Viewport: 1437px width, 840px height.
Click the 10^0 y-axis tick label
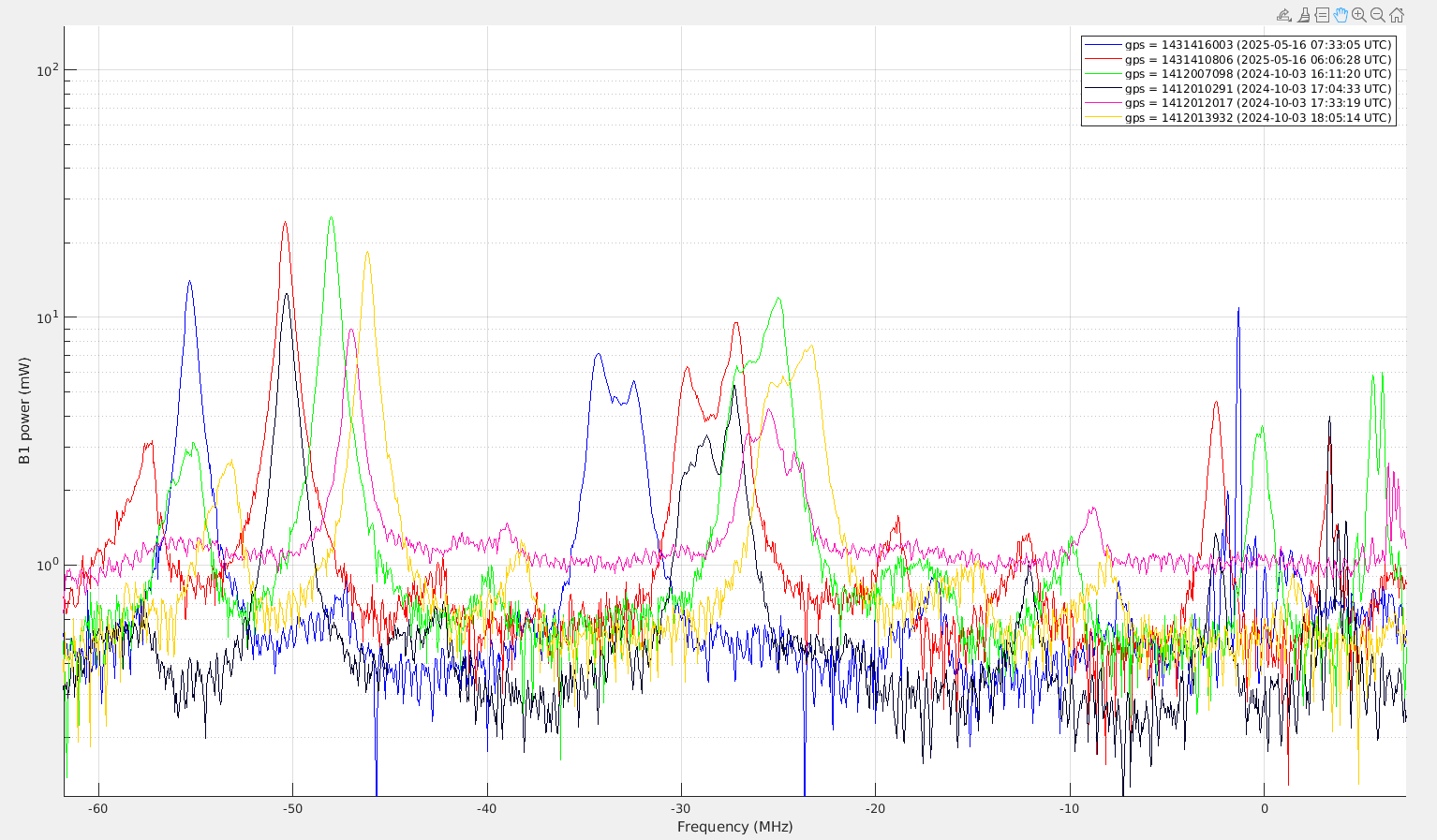pos(47,565)
